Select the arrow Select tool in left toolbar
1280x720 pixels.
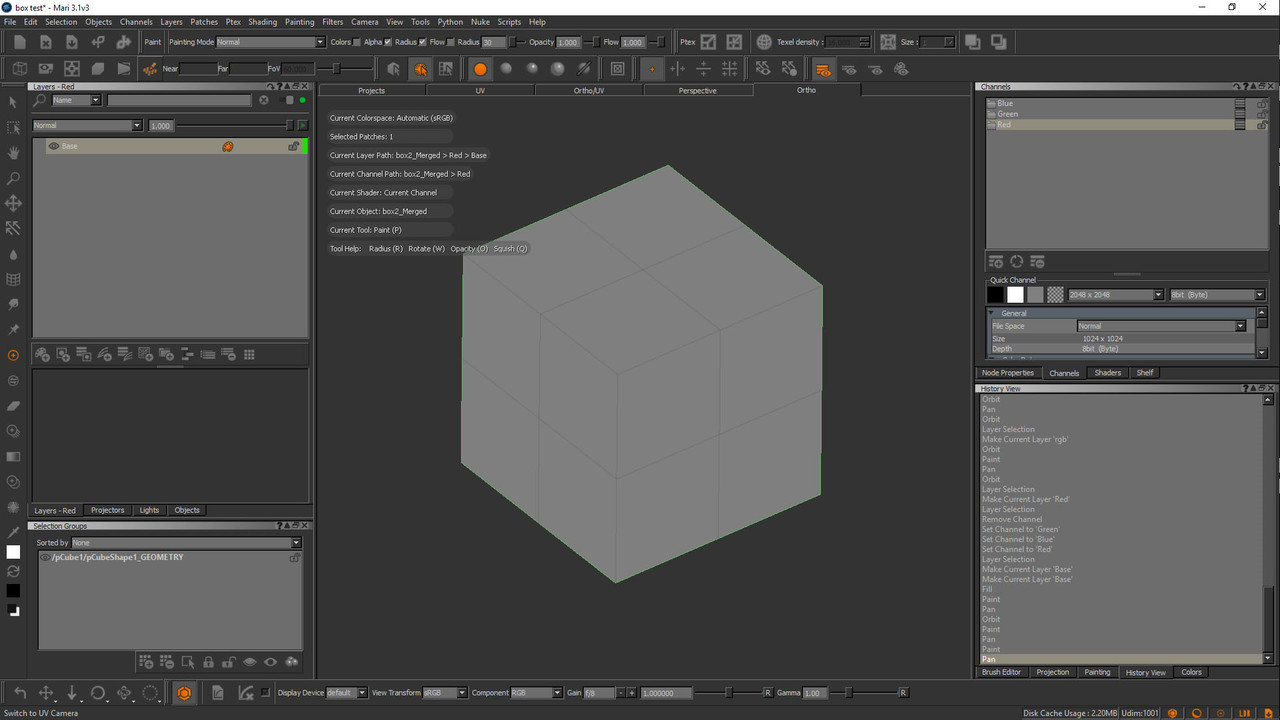pos(13,102)
